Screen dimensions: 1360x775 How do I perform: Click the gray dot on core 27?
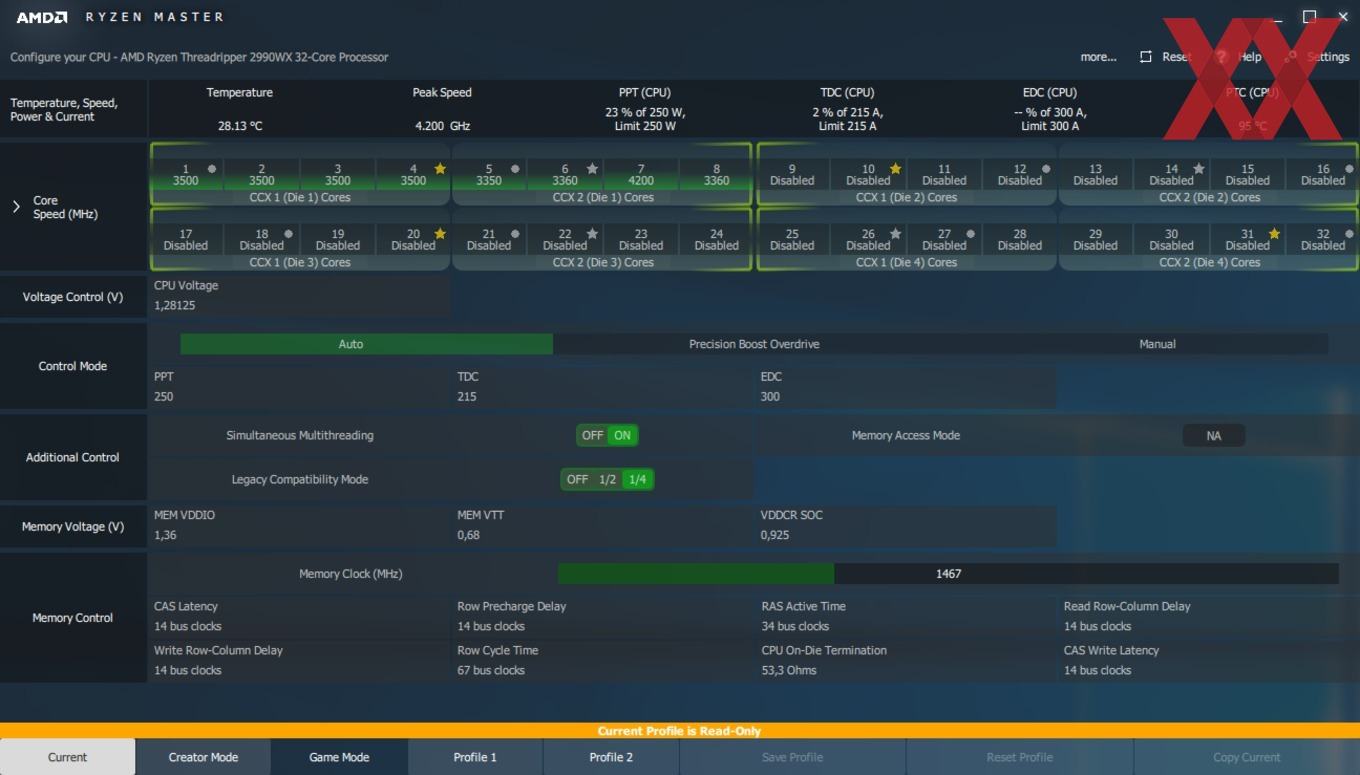pos(970,234)
